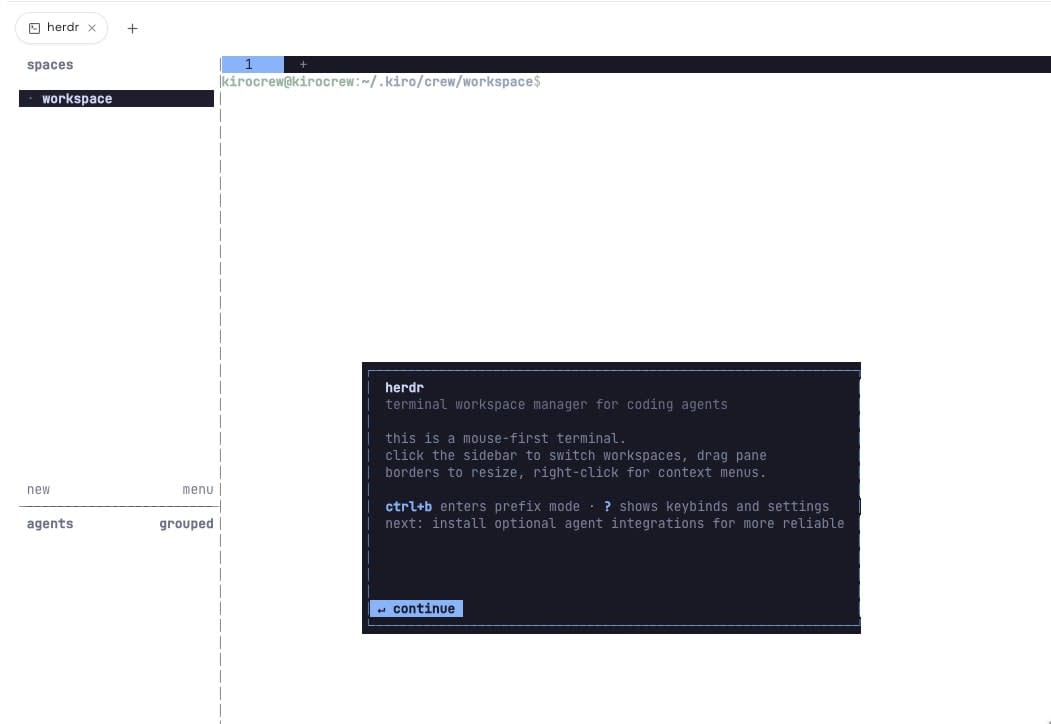The width and height of the screenshot is (1051, 724).
Task: Click the "next: install optional agent integrations" line
Action: pos(615,524)
